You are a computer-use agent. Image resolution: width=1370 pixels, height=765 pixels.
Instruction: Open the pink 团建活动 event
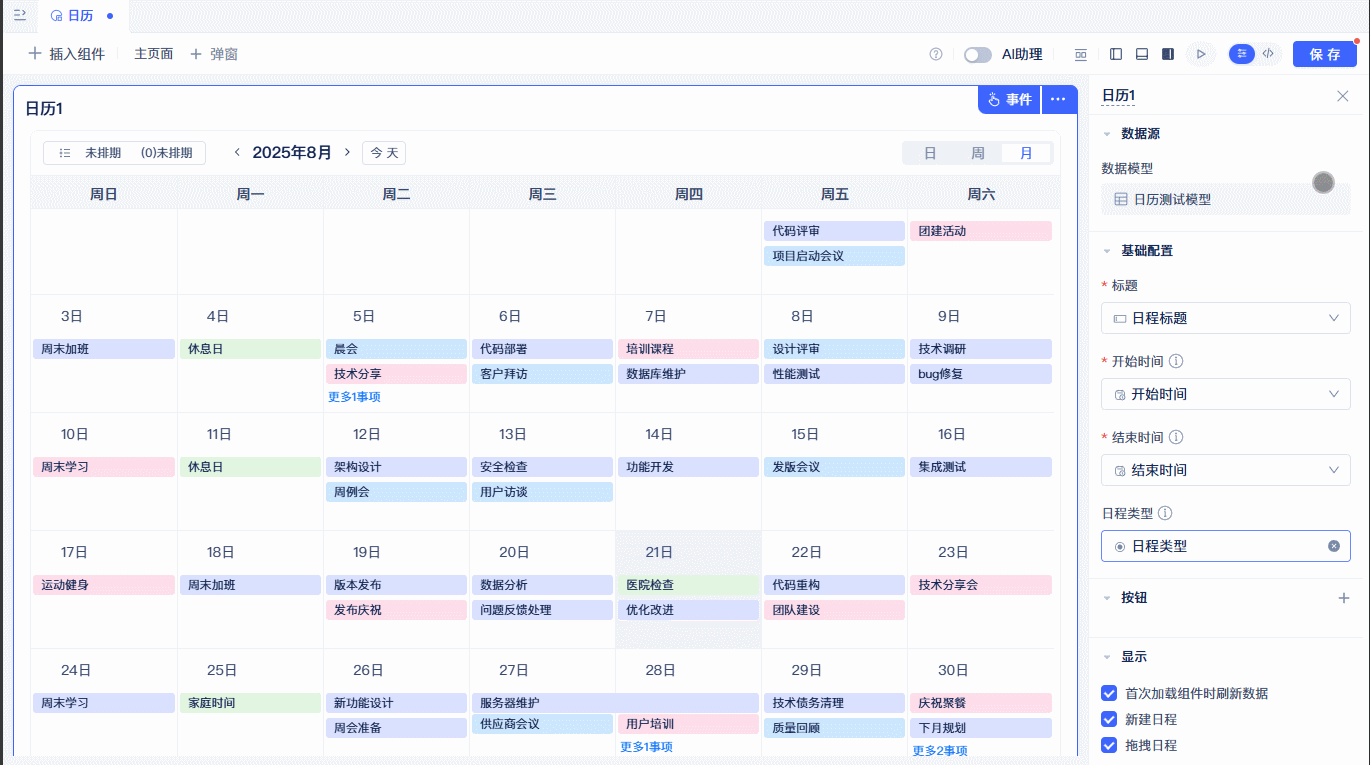tap(980, 231)
